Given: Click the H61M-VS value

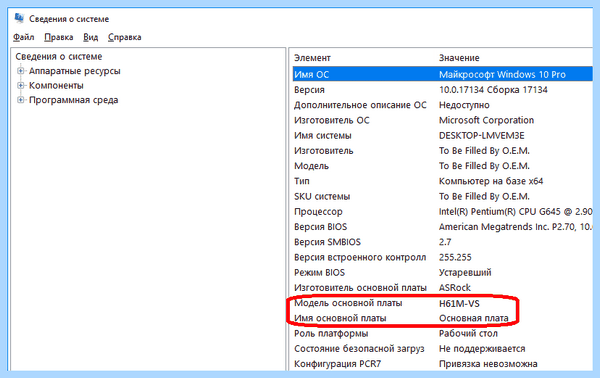Looking at the screenshot, I should pos(459,303).
